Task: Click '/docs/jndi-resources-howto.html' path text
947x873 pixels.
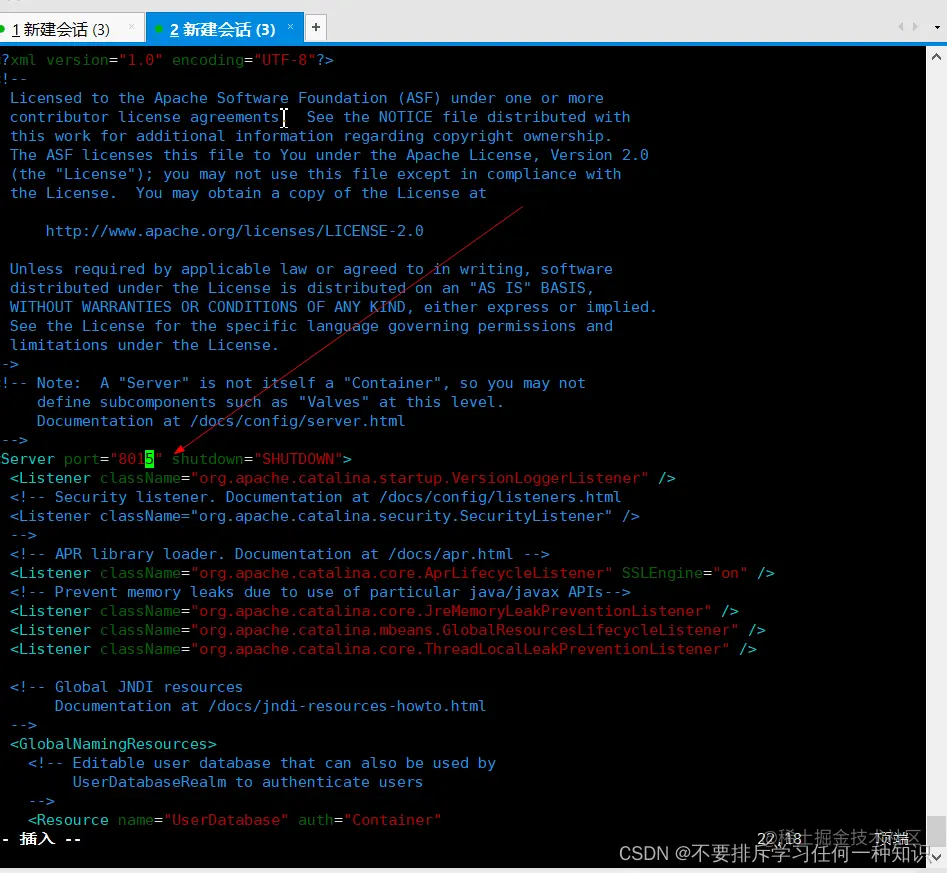Action: pos(347,706)
